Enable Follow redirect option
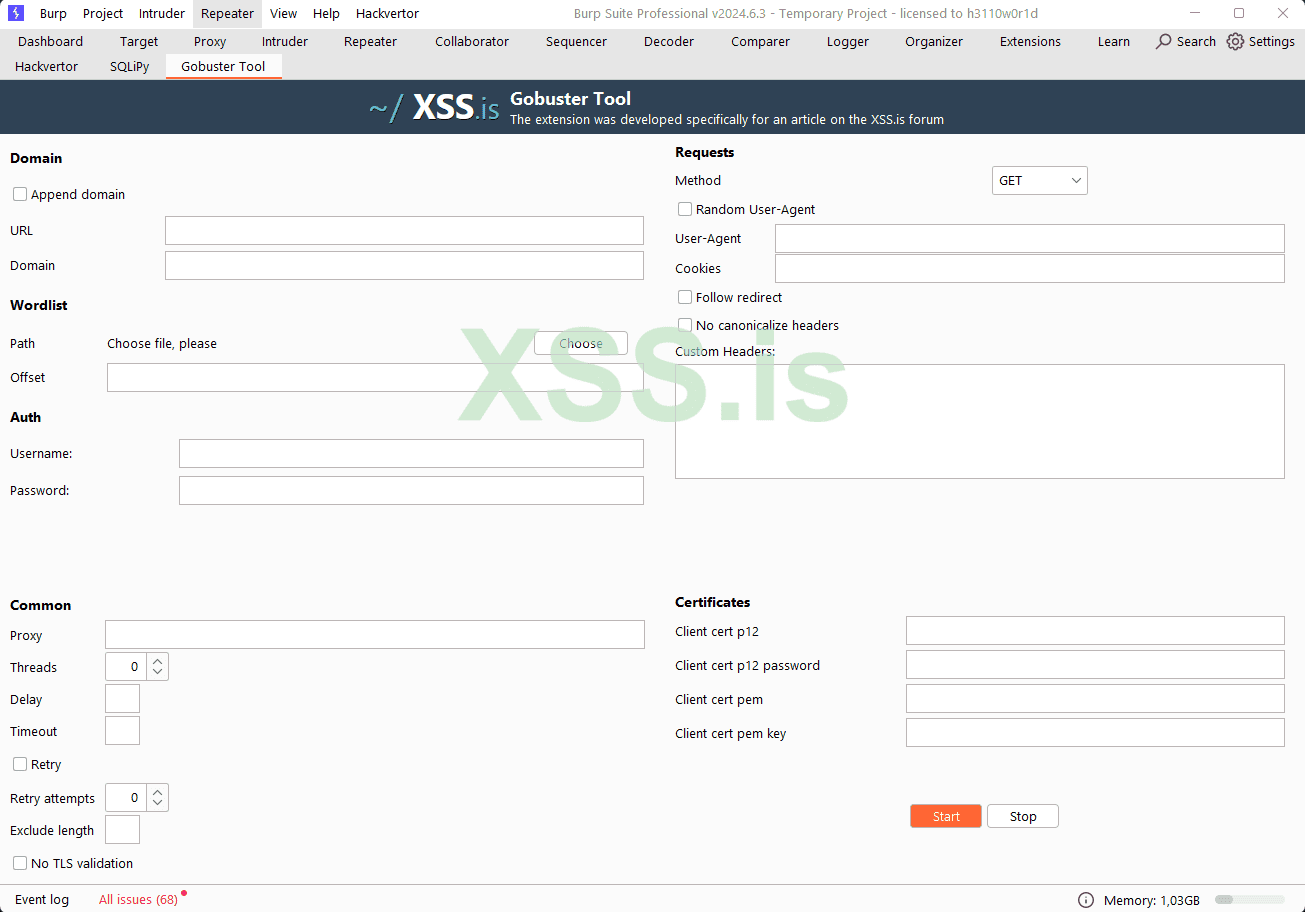1305x912 pixels. pos(685,297)
